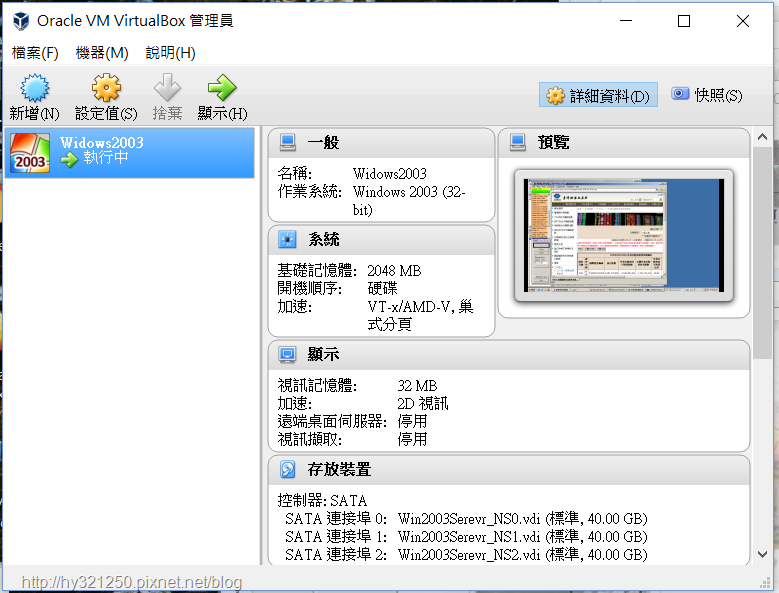Switch to 快照(S) snapshots view
779x593 pixels.
click(707, 95)
